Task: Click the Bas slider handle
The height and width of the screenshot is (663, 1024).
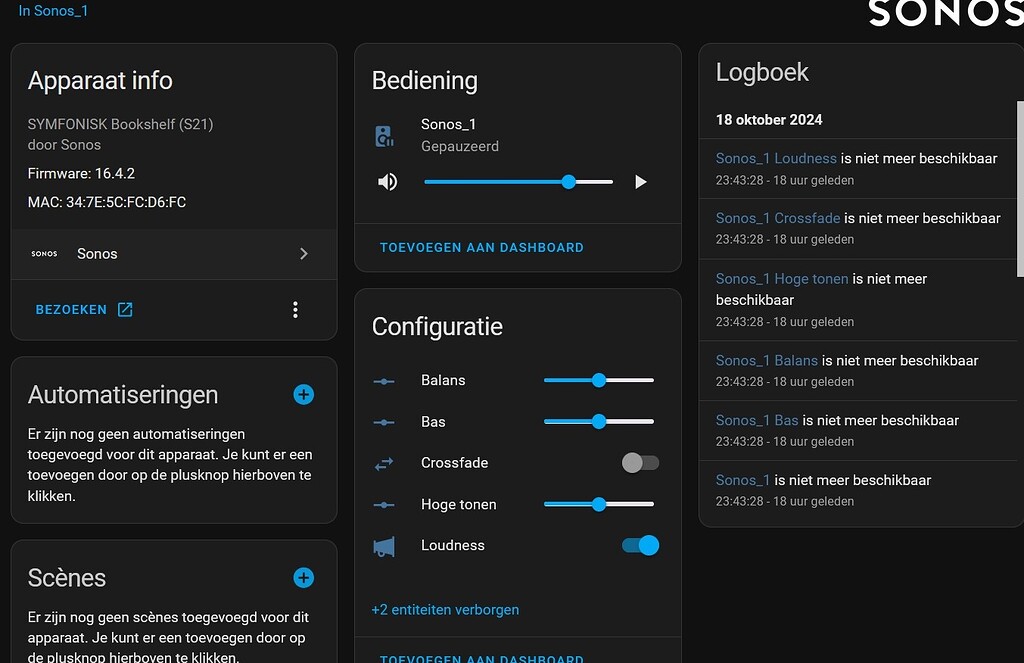Action: [599, 422]
